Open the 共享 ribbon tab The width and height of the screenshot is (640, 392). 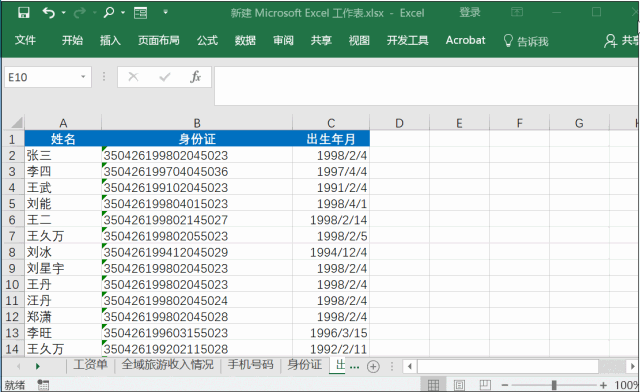point(321,40)
